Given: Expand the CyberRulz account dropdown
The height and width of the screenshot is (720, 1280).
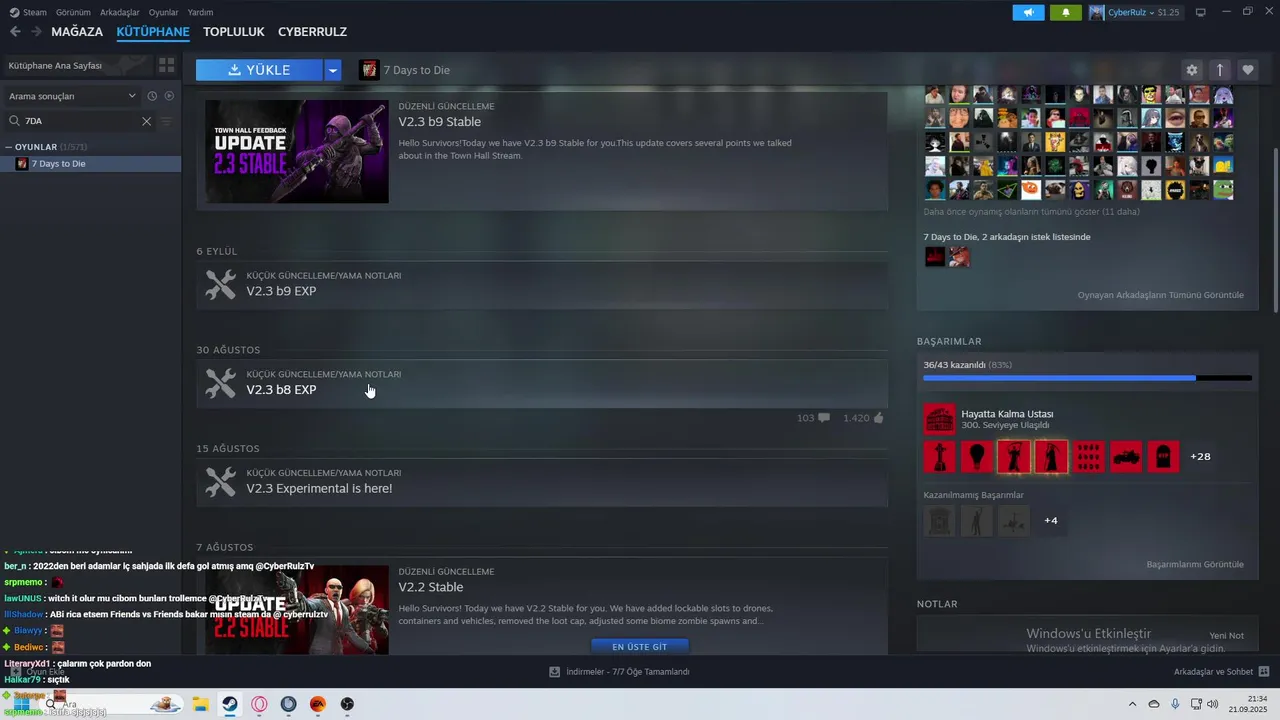Looking at the screenshot, I should (x=1135, y=12).
